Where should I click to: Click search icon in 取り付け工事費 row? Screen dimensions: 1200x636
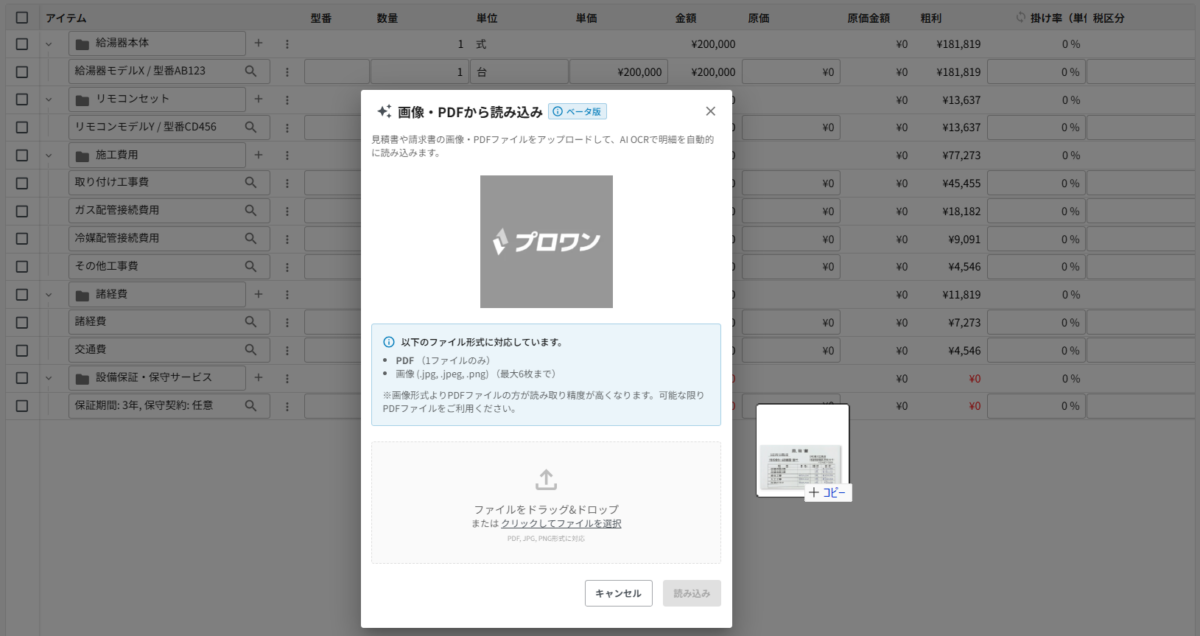251,183
